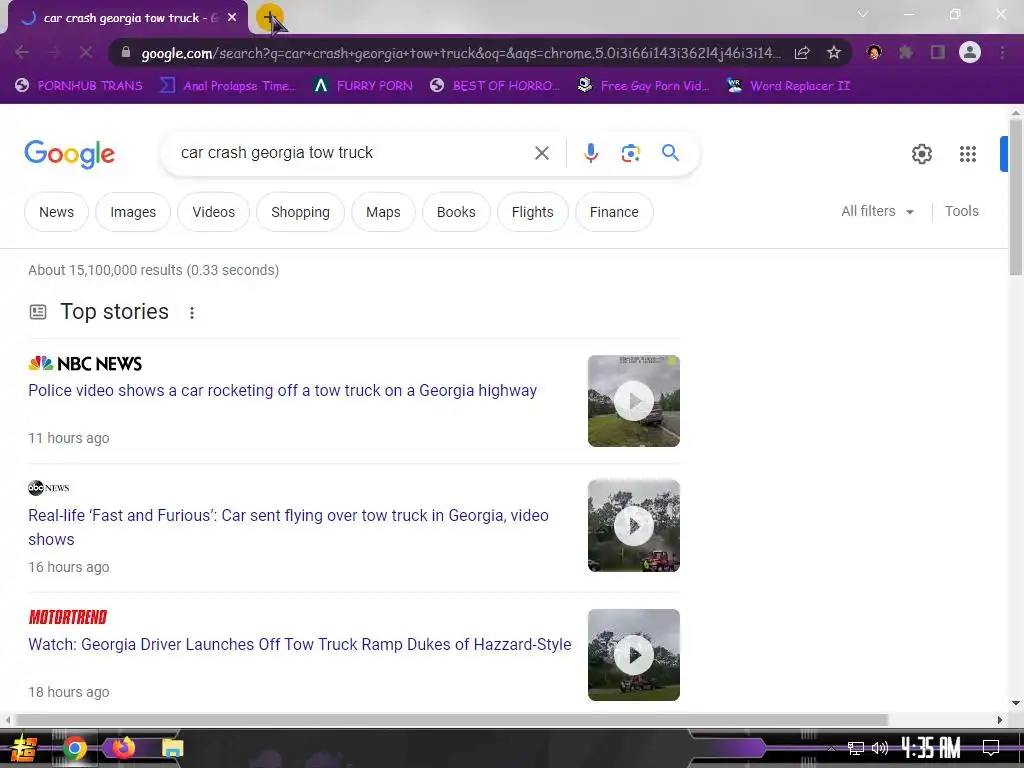
Task: Submit search with magnifying glass icon
Action: point(670,153)
